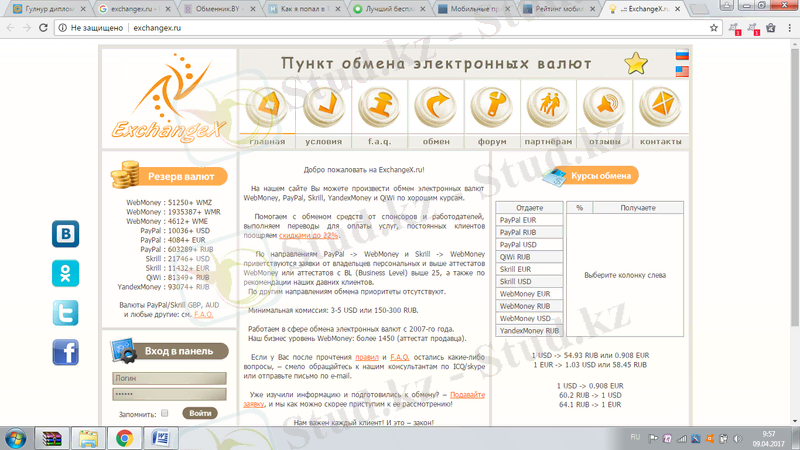Switch to the Как я попал в tab
800x450 pixels.
tap(303, 9)
